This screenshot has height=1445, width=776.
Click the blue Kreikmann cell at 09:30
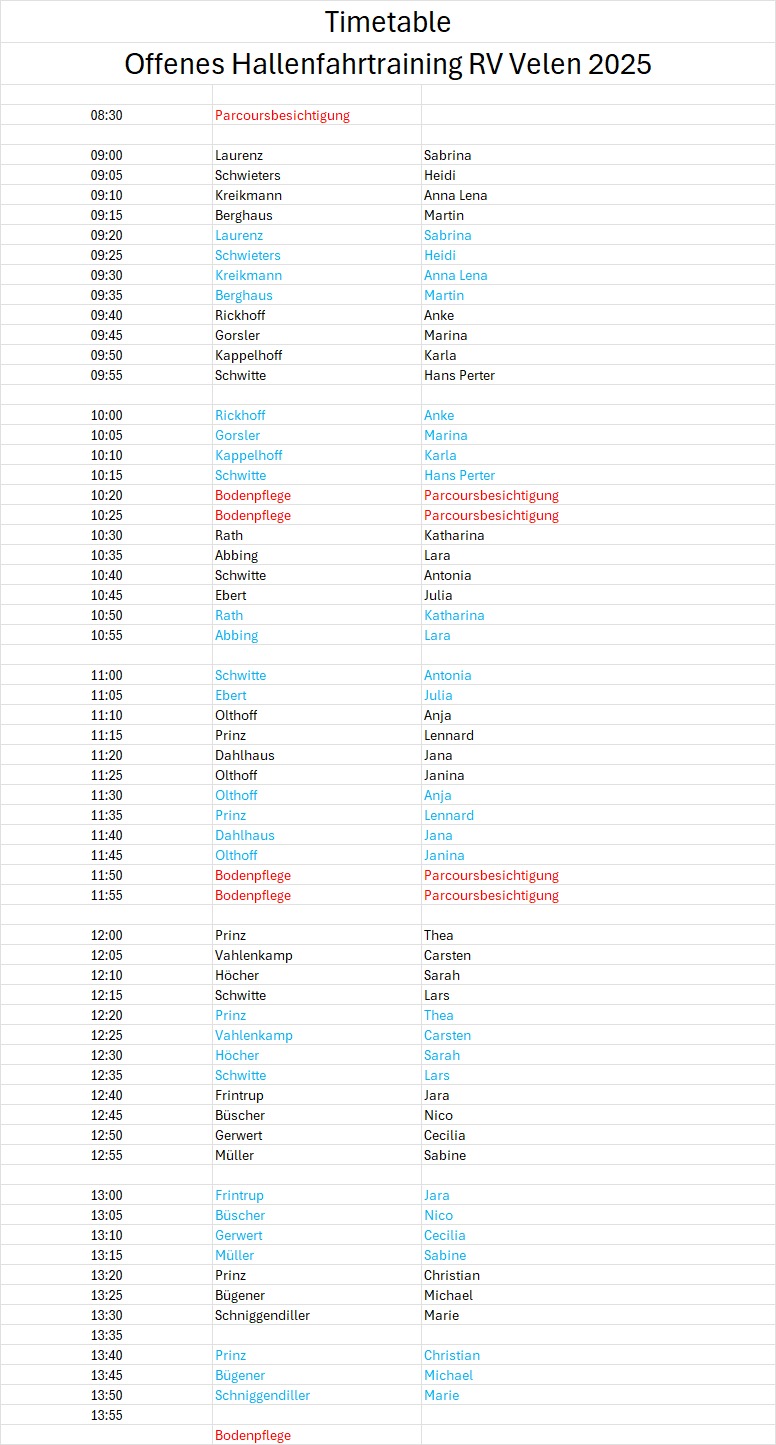(248, 275)
